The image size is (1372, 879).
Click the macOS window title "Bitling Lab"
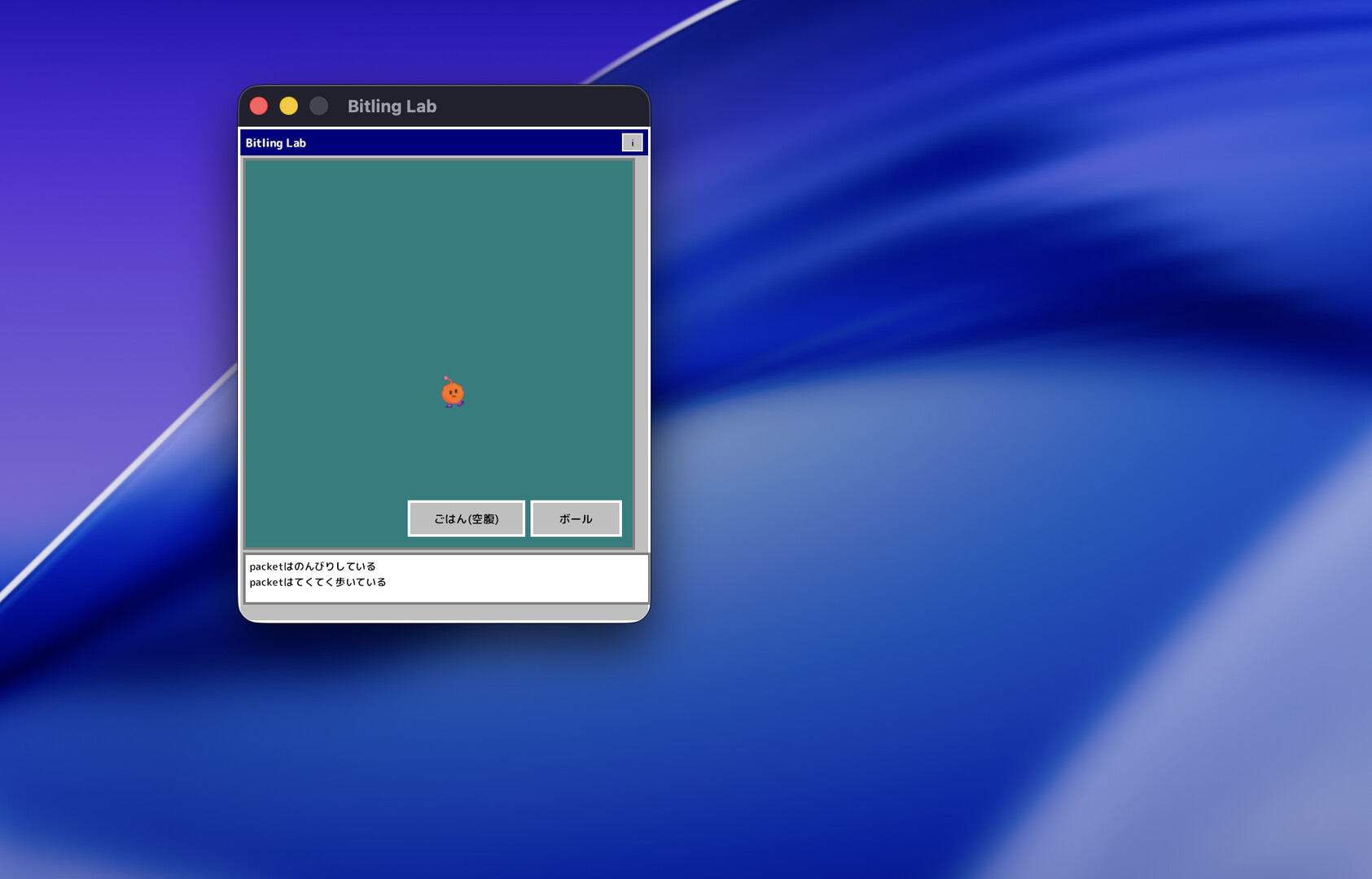coord(392,106)
